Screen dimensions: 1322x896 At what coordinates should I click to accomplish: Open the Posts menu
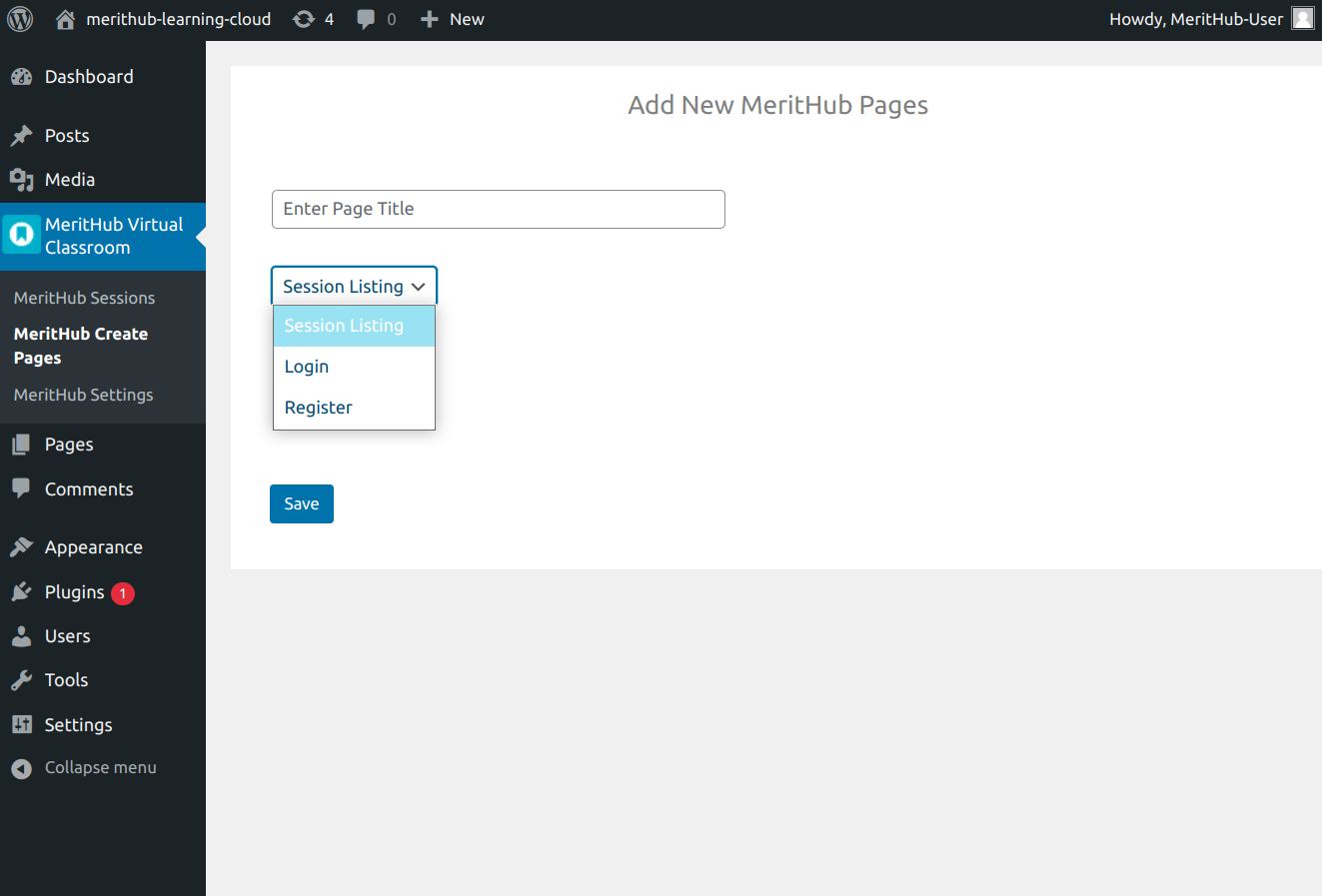coord(67,136)
